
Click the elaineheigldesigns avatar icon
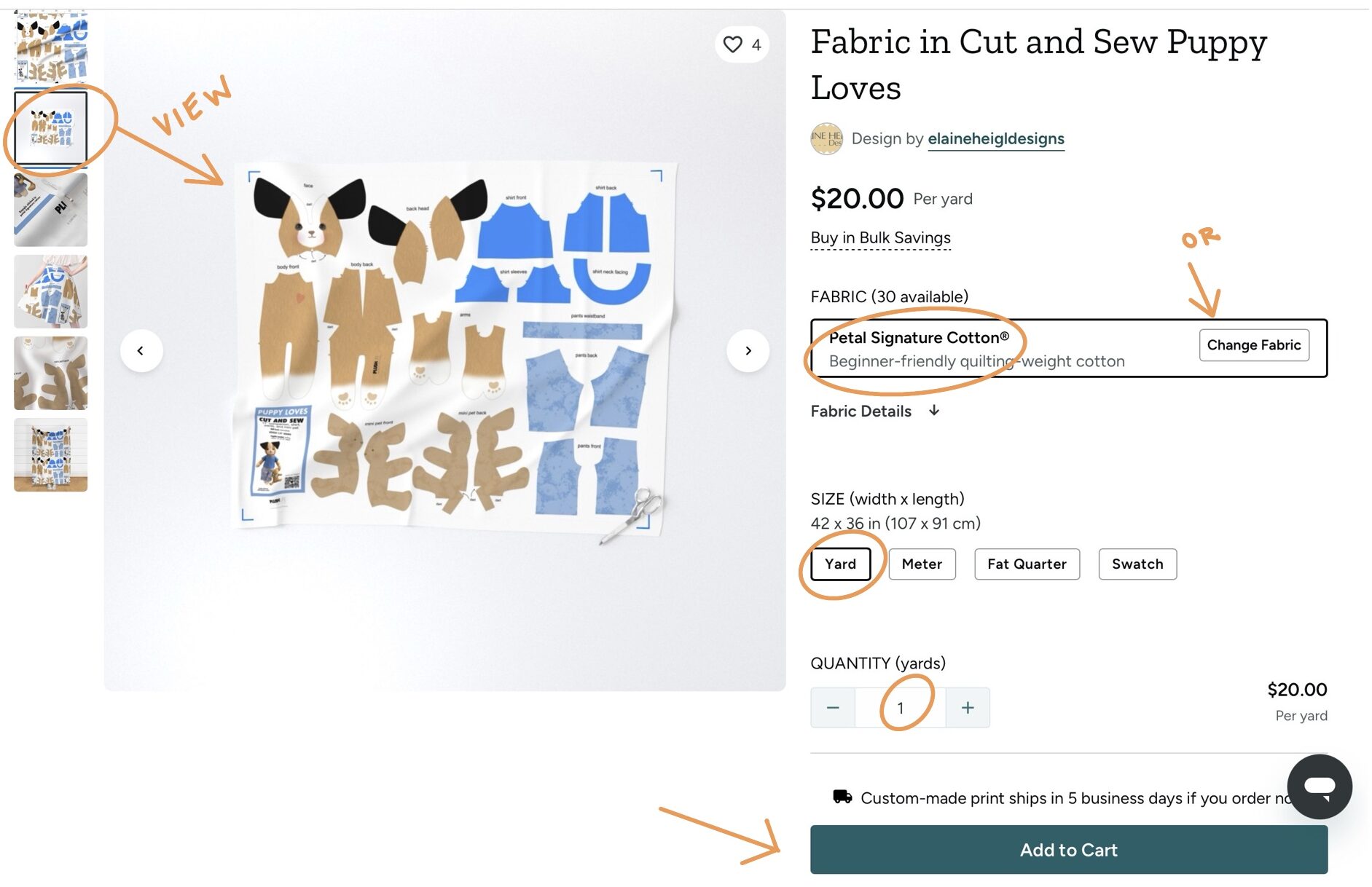(826, 138)
